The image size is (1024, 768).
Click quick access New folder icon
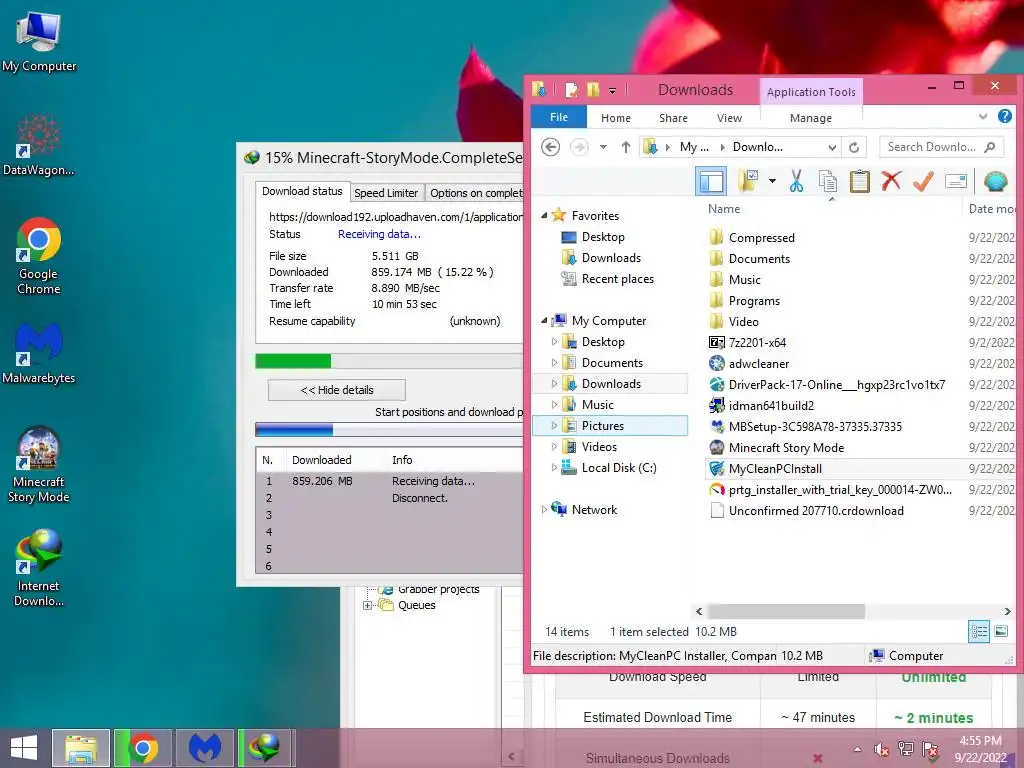593,89
